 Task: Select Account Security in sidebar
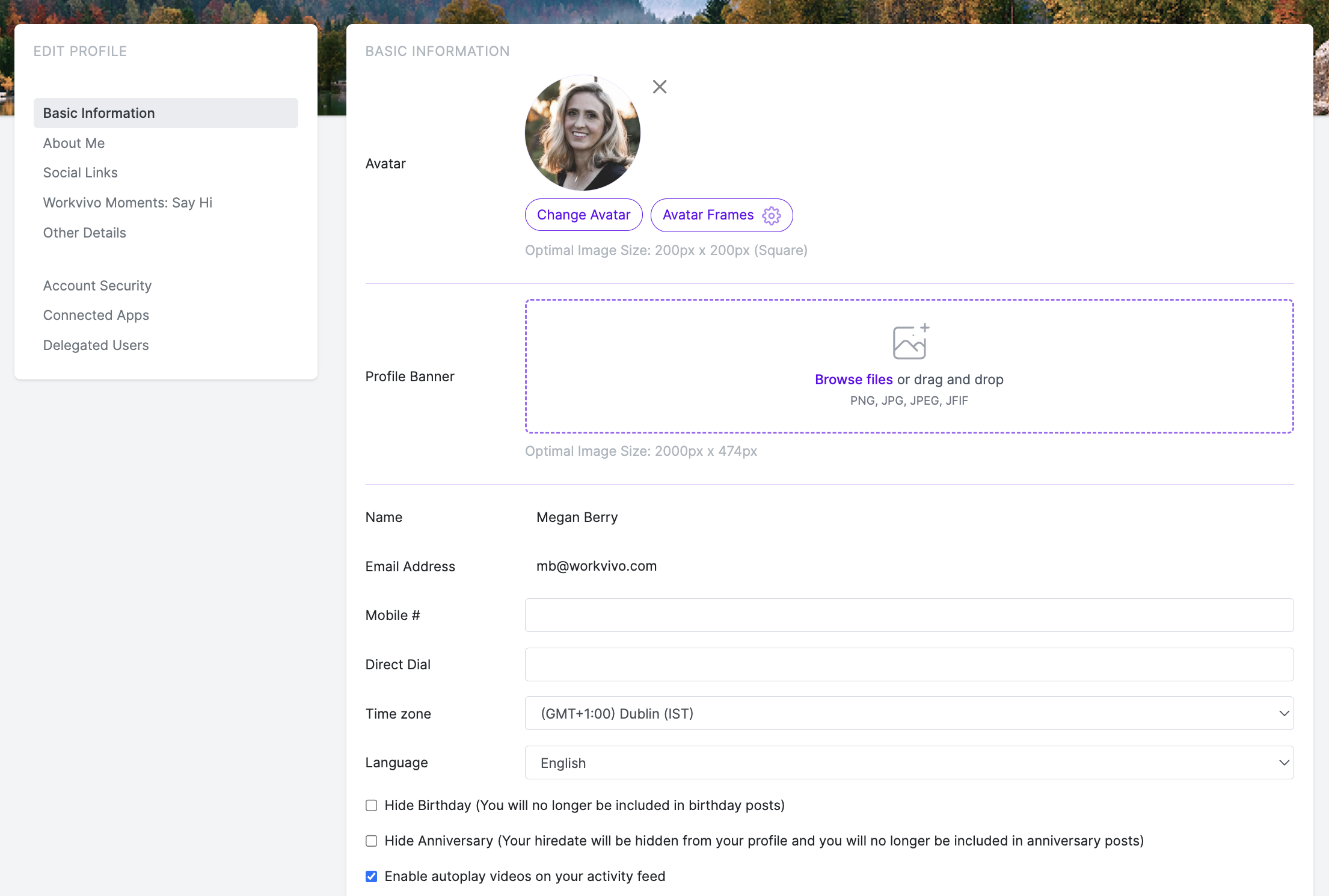pyautogui.click(x=97, y=286)
